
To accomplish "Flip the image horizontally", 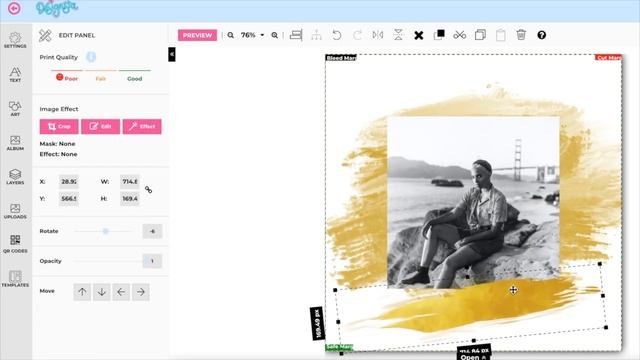I will pyautogui.click(x=378, y=35).
